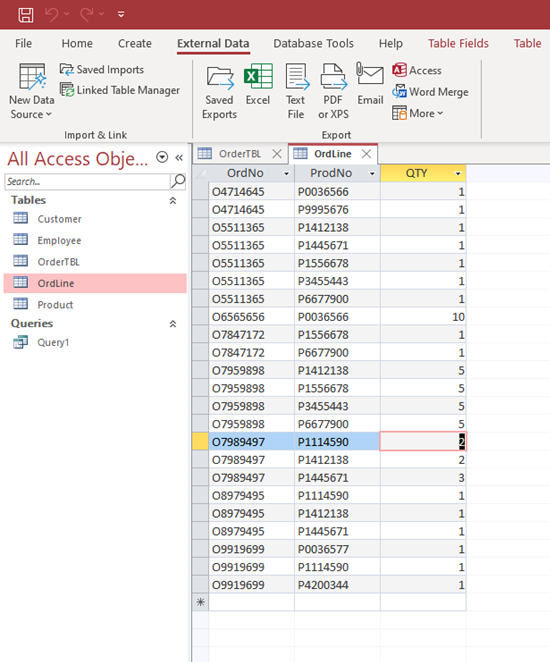Open OrdNo column sort dropdown
The height and width of the screenshot is (662, 550).
(x=286, y=174)
